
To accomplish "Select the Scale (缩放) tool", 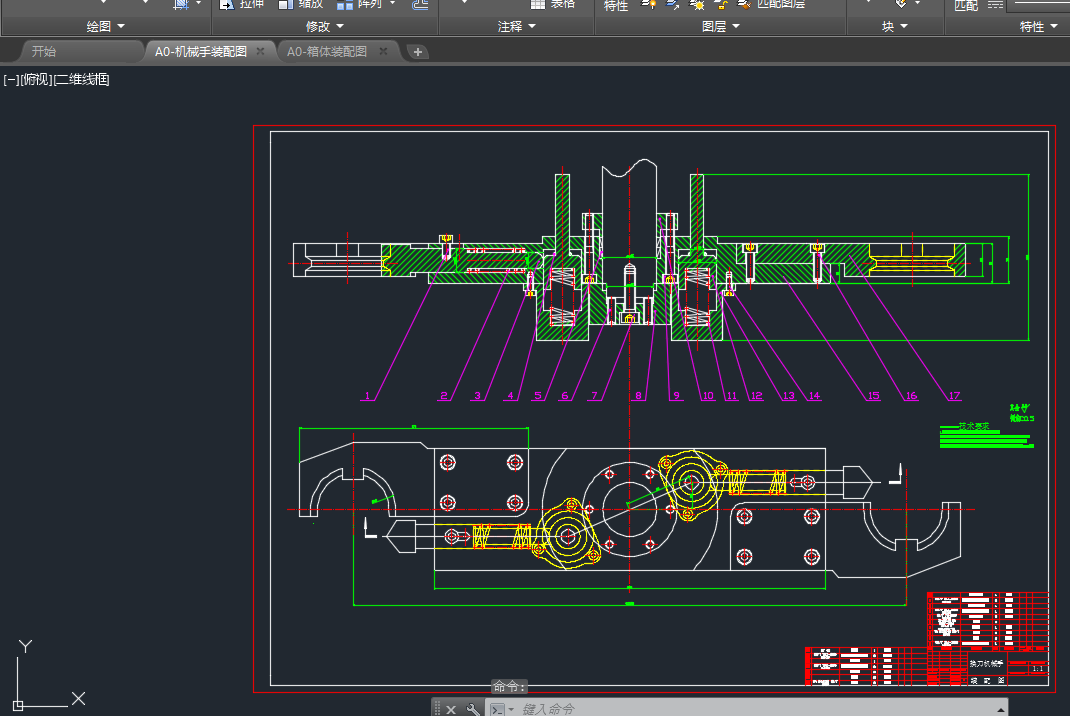I will click(286, 4).
